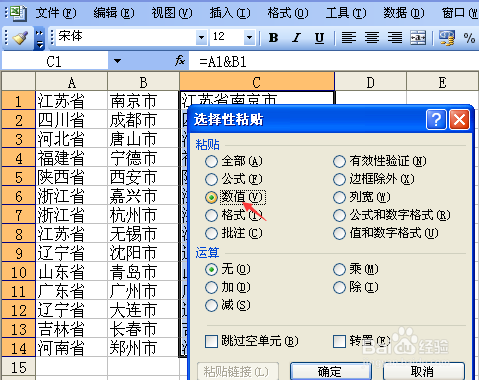Open the 视图(V) menu
Screen dimensions: 479x380
[172, 13]
